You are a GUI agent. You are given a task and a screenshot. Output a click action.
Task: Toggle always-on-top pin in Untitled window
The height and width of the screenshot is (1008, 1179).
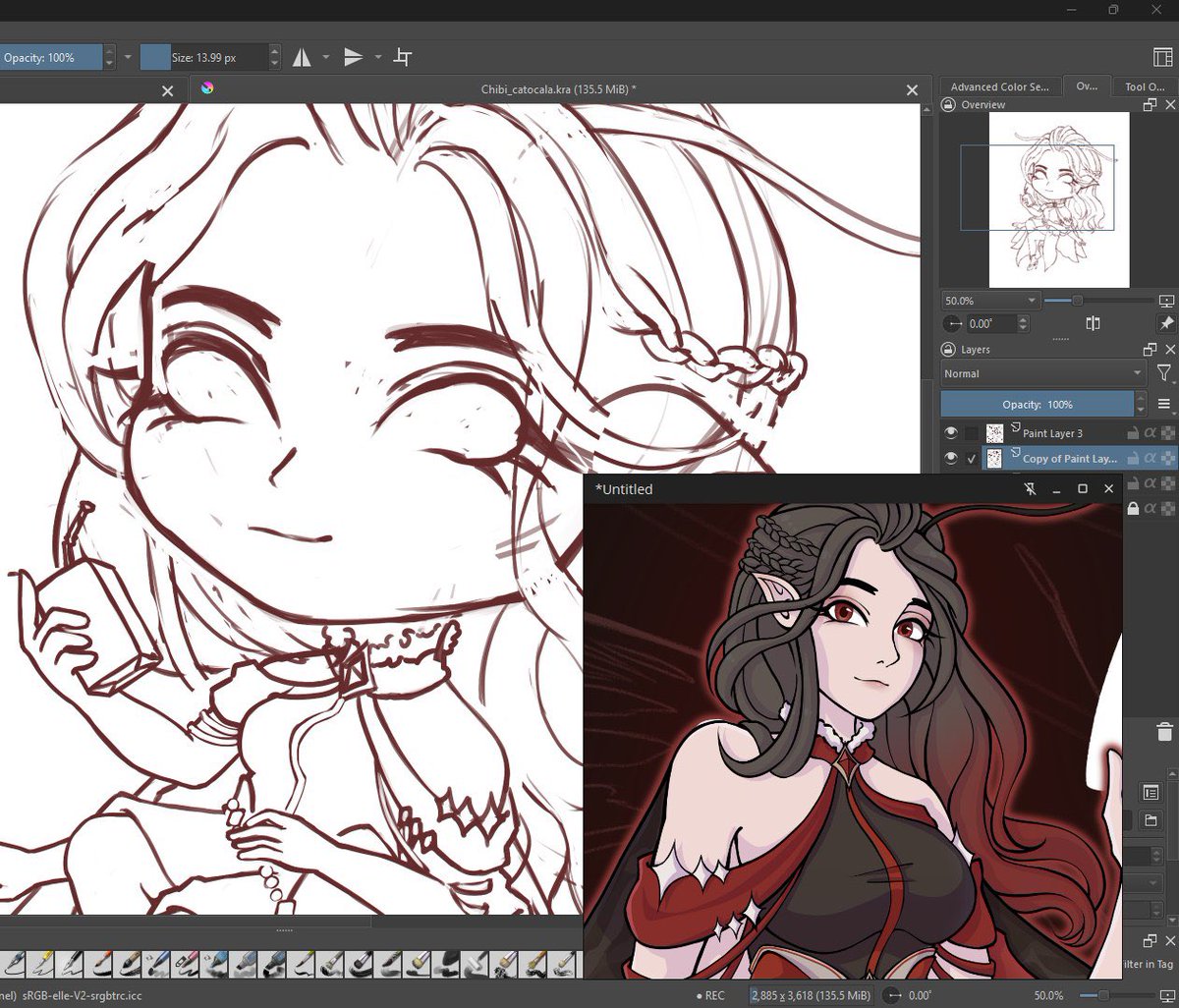point(1030,488)
